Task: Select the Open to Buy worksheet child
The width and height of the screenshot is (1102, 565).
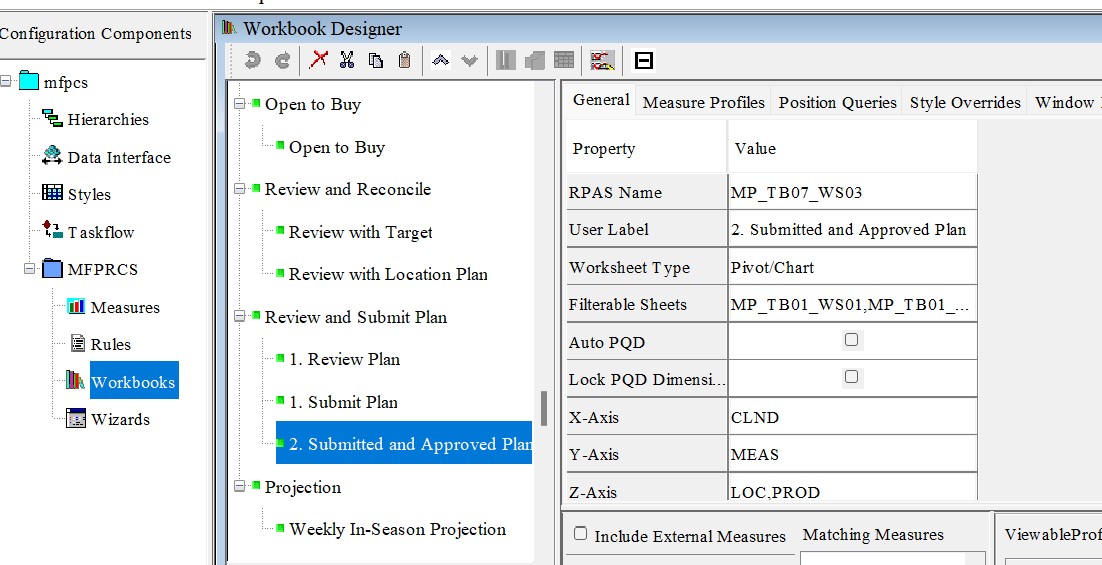Action: pos(337,147)
